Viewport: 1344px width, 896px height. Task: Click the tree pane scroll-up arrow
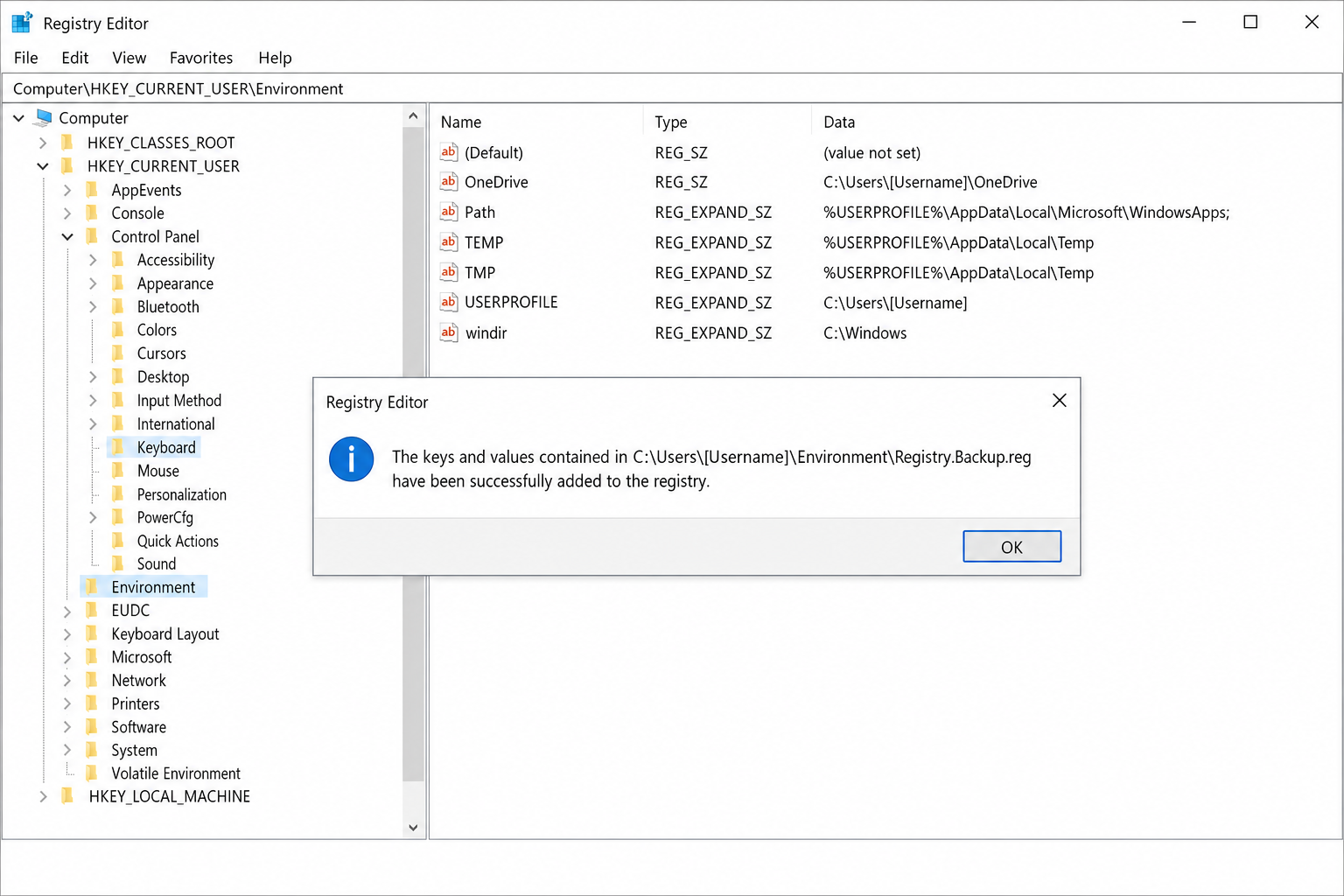(x=413, y=116)
